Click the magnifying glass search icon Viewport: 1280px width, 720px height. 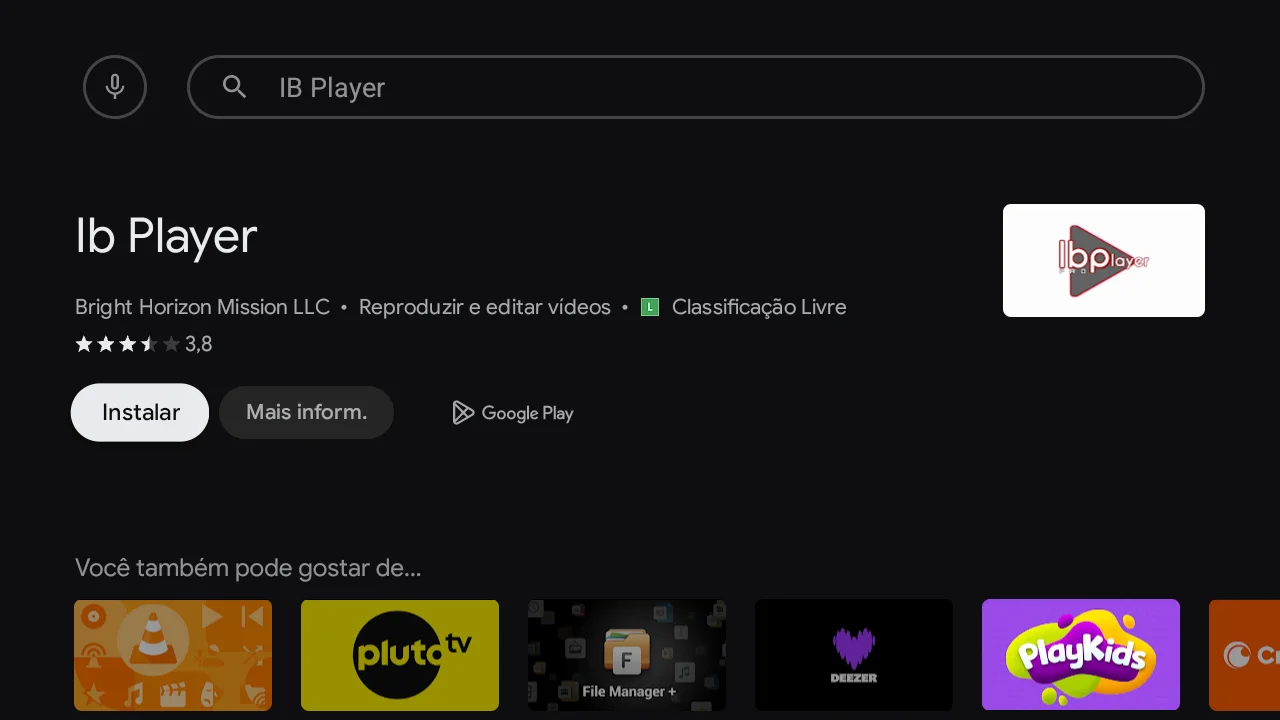pos(234,87)
